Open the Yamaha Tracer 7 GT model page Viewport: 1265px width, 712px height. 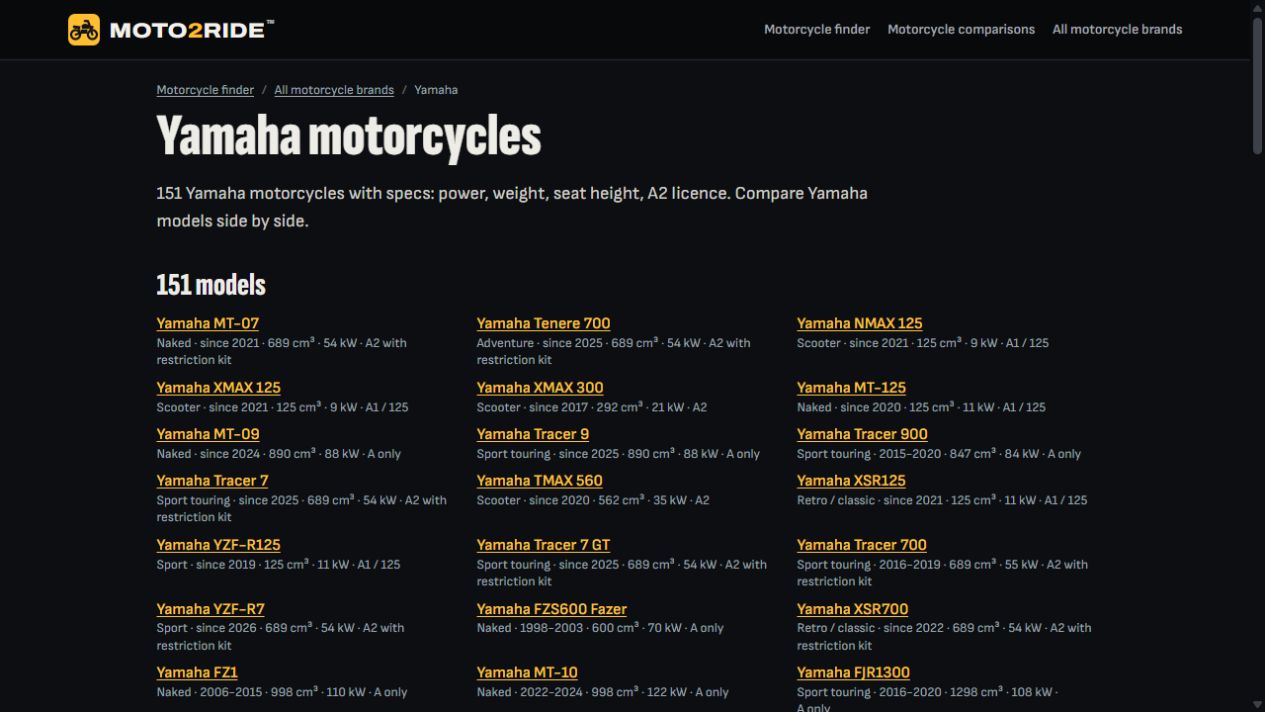543,545
